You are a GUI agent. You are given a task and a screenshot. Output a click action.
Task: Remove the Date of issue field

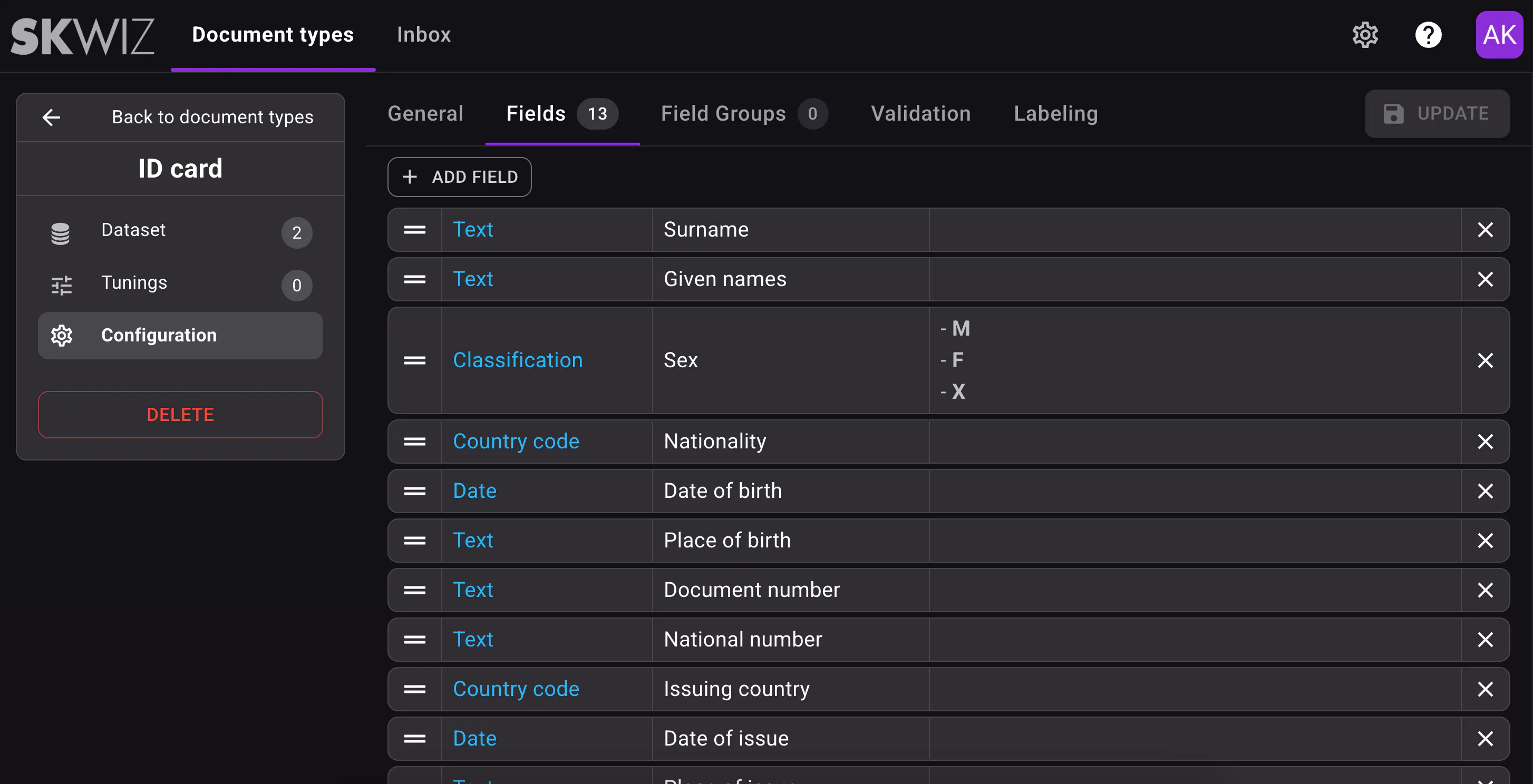[x=1486, y=739]
